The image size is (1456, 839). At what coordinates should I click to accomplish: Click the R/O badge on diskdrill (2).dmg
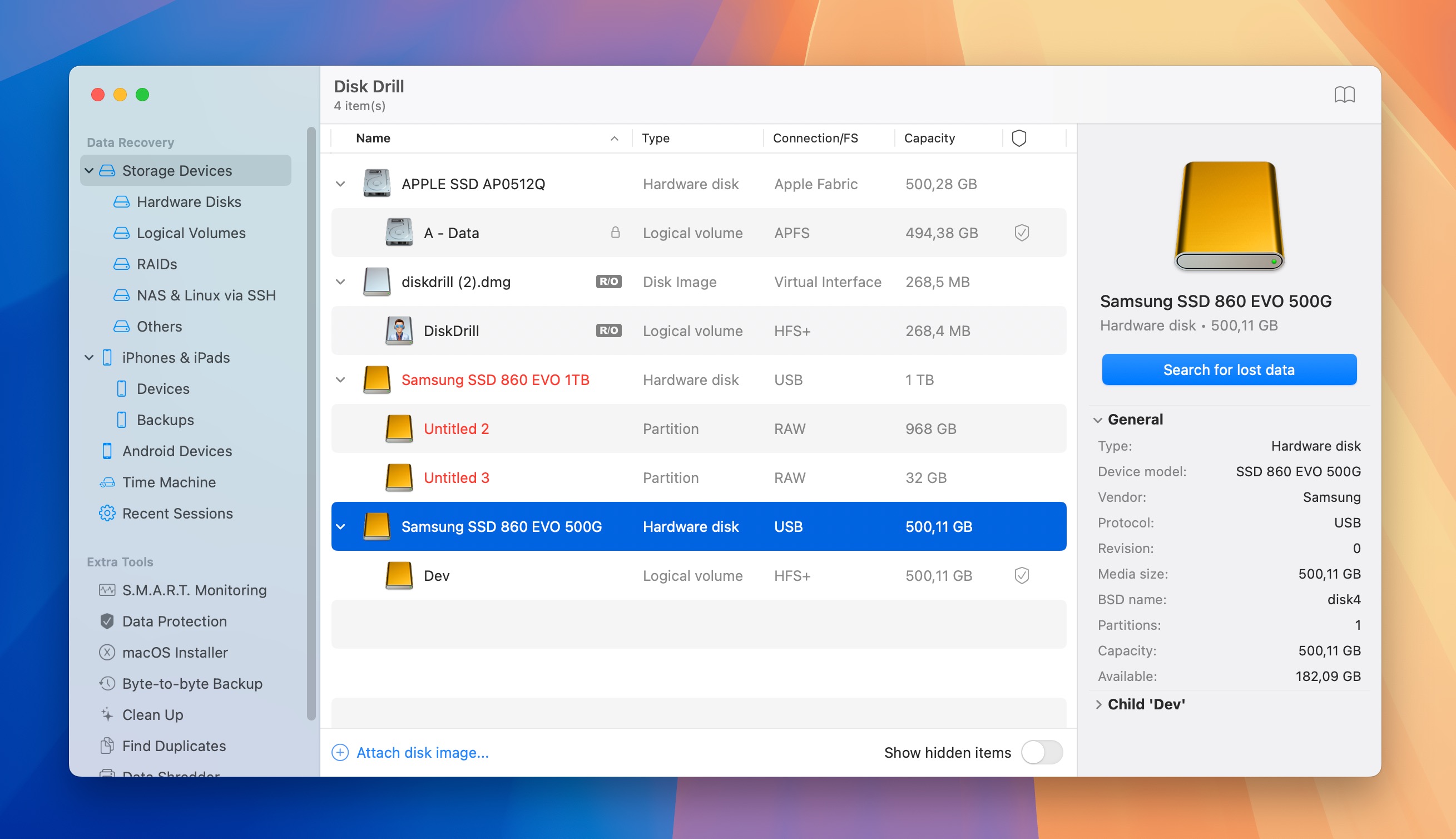click(x=608, y=282)
